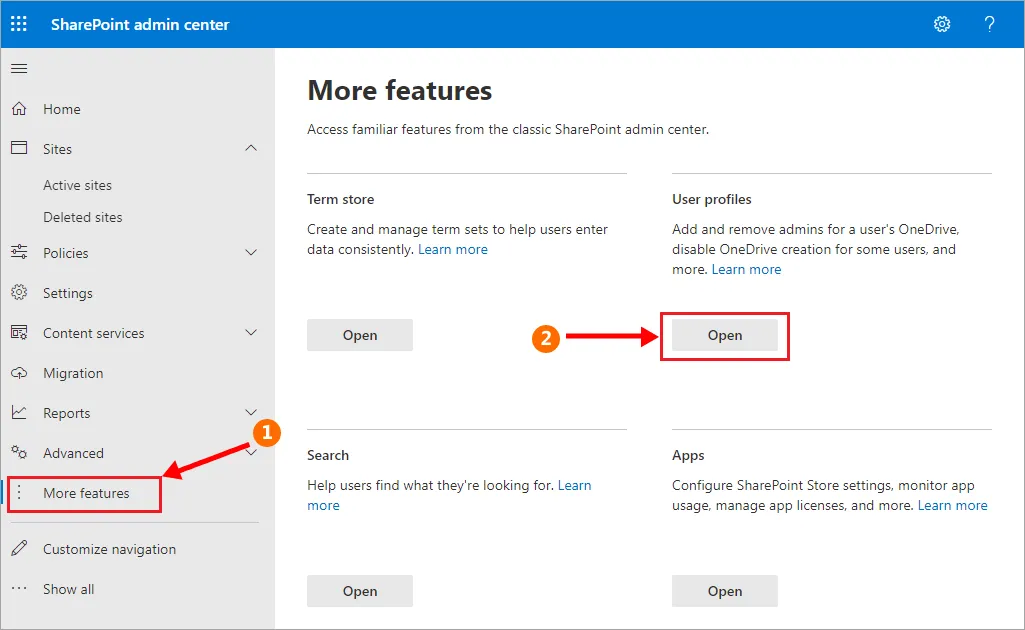
Task: Click the Content services icon
Action: click(19, 333)
